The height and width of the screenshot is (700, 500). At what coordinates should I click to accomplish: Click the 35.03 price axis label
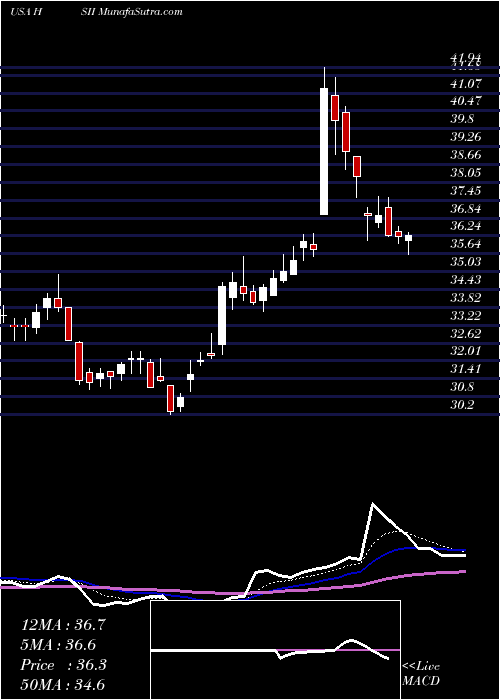[465, 262]
